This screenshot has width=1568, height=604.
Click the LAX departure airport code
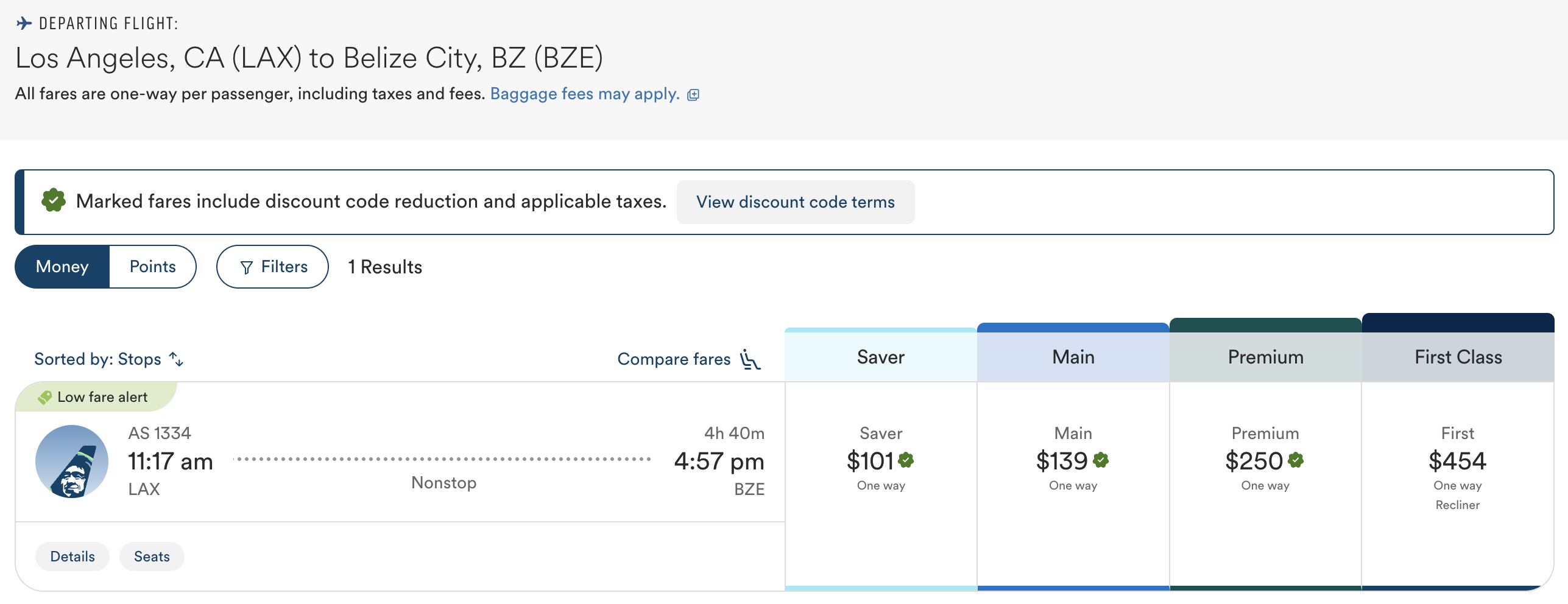coord(144,489)
